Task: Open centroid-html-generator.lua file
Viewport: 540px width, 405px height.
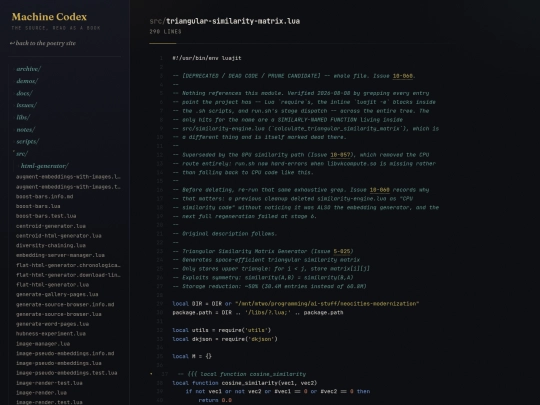Action: (59, 236)
